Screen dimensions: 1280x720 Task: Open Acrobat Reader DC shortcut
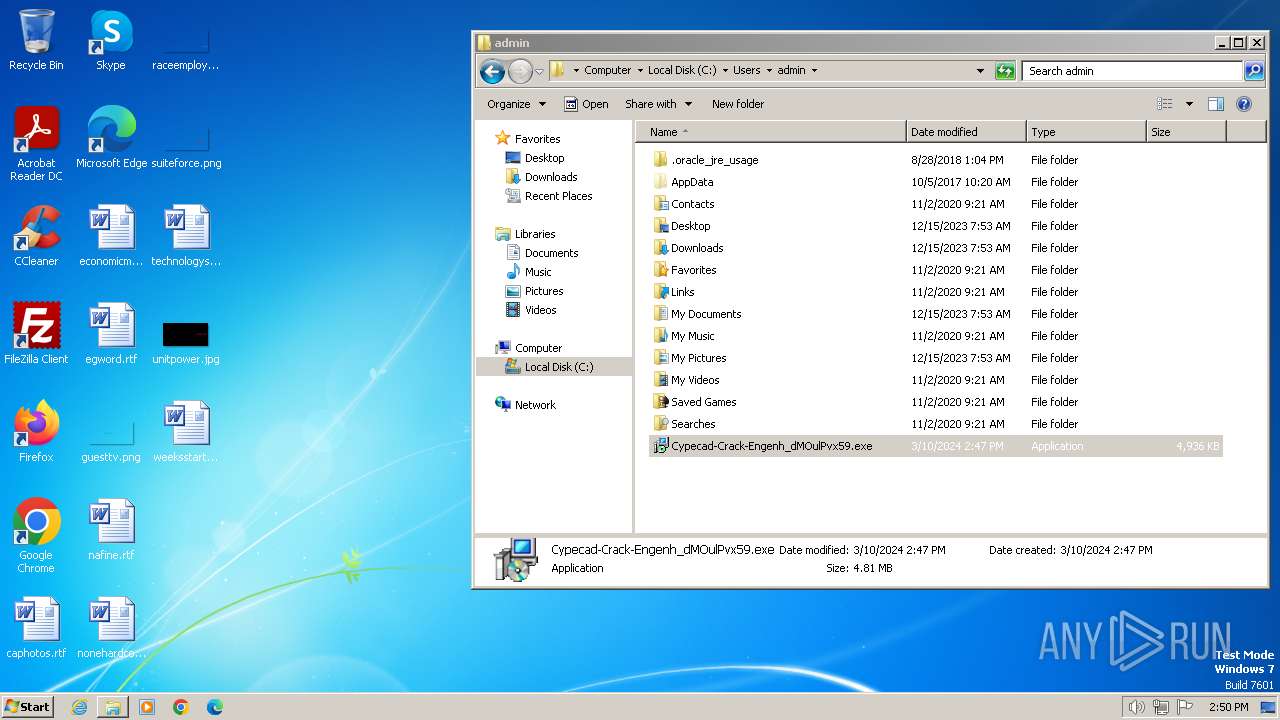click(36, 144)
